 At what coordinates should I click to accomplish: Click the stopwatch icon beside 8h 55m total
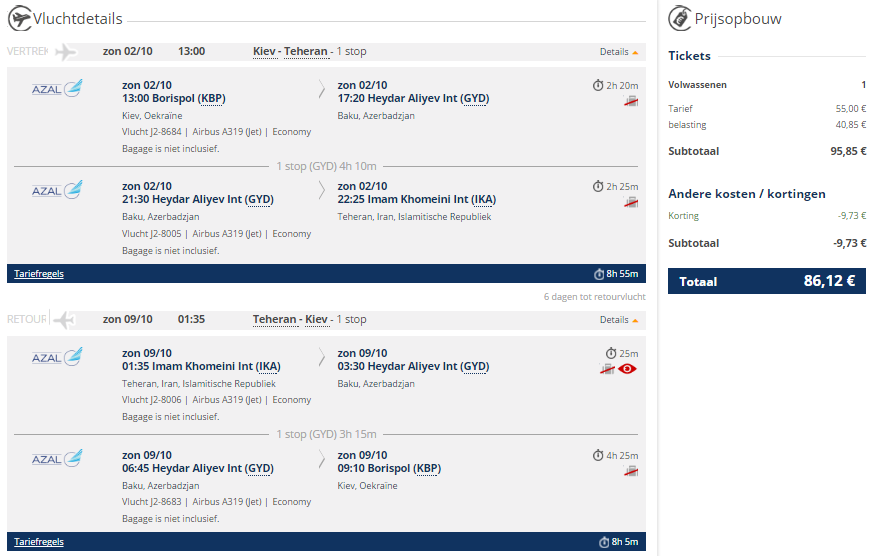[599, 274]
